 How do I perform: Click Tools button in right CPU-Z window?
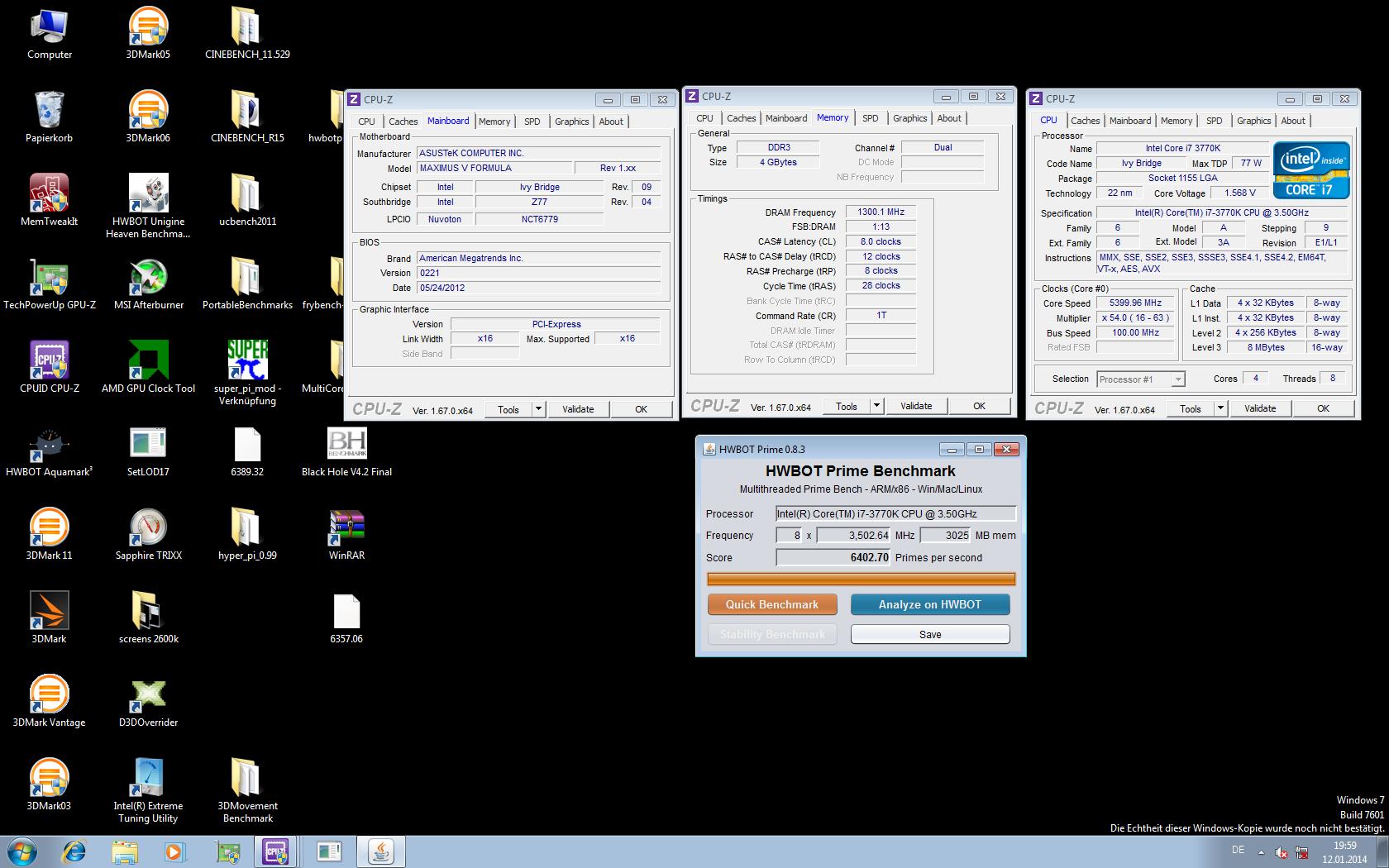[x=1191, y=408]
